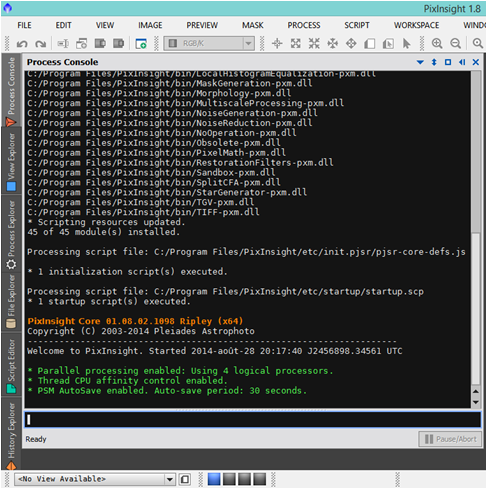The height and width of the screenshot is (489, 487).
Task: Click the copy-view icon beside view selector
Action: point(185,479)
